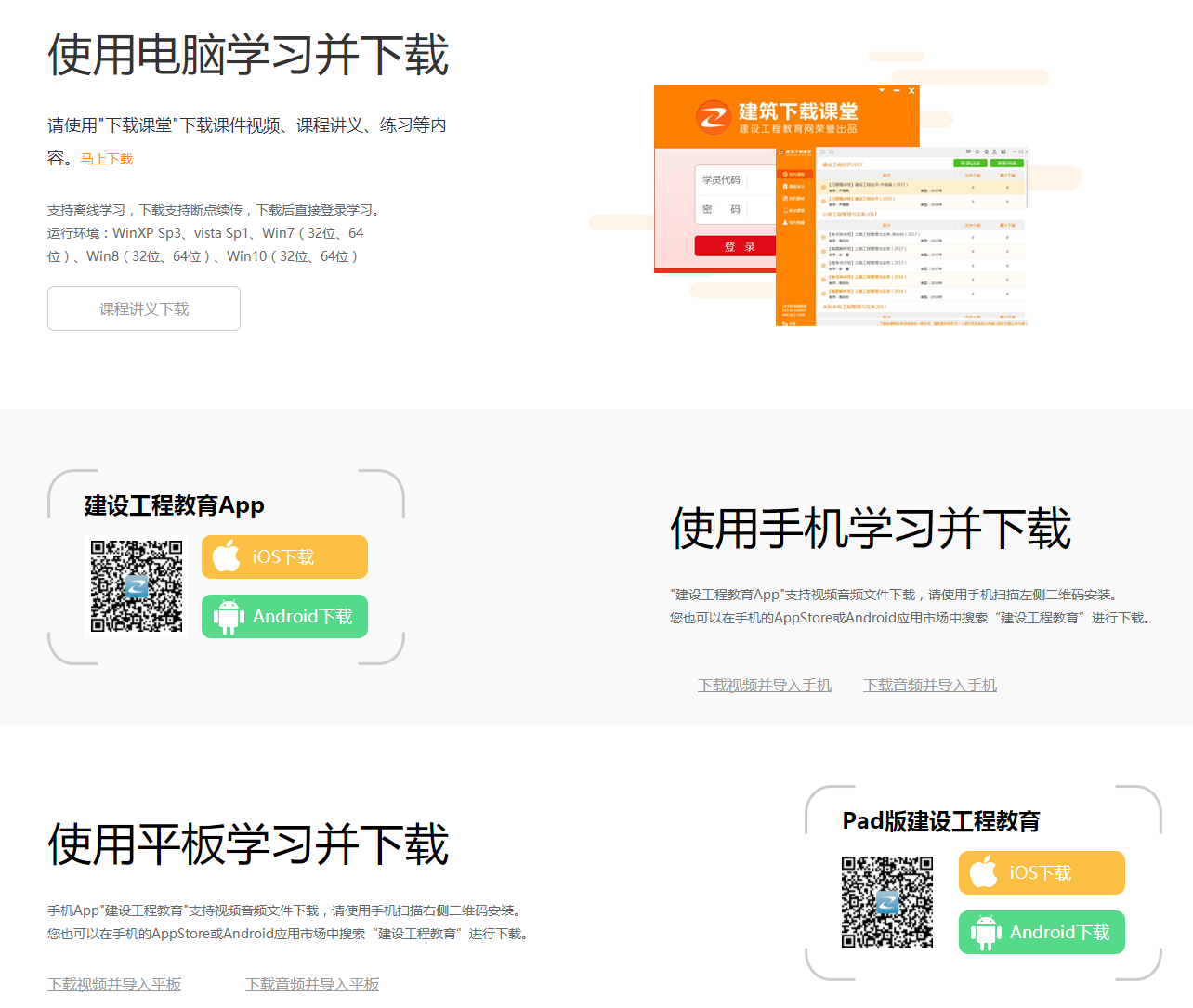Image resolution: width=1193 pixels, height=1008 pixels.
Task: Click the Android robot icon in the Pad版 section
Action: coord(986,933)
